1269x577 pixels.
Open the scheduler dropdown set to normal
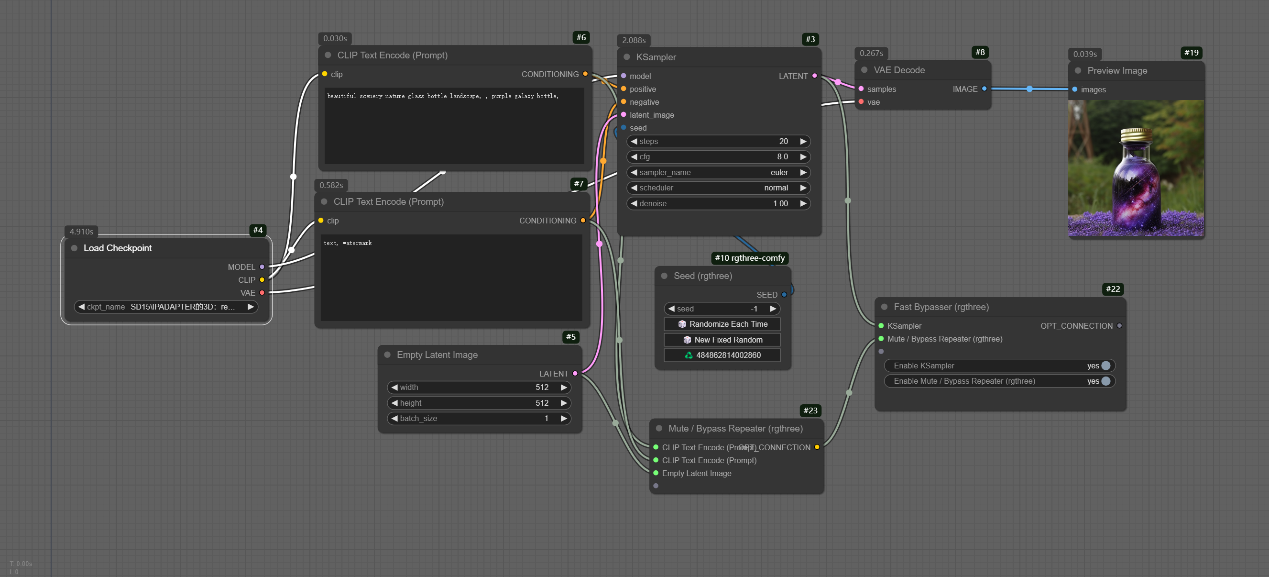pyautogui.click(x=718, y=188)
